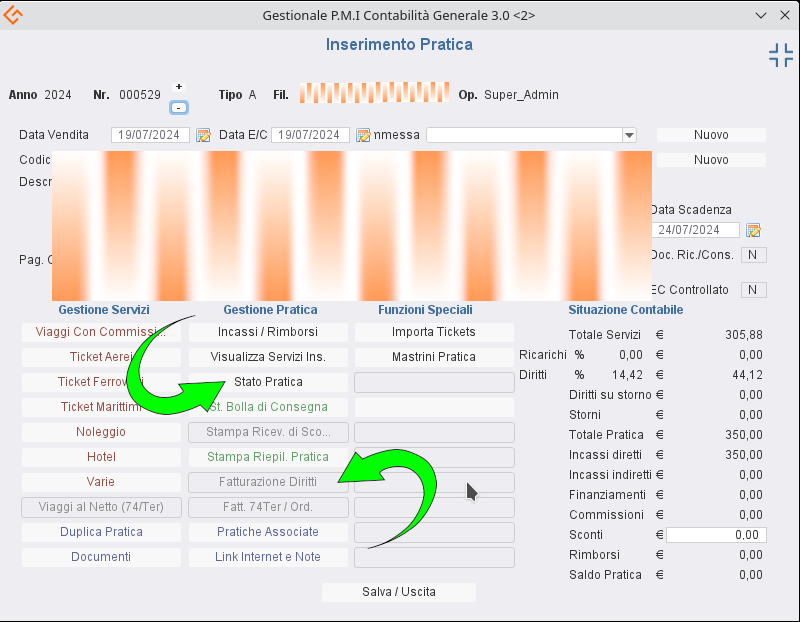The height and width of the screenshot is (622, 800).
Task: Open Mastrini Pratica
Action: [x=433, y=357]
